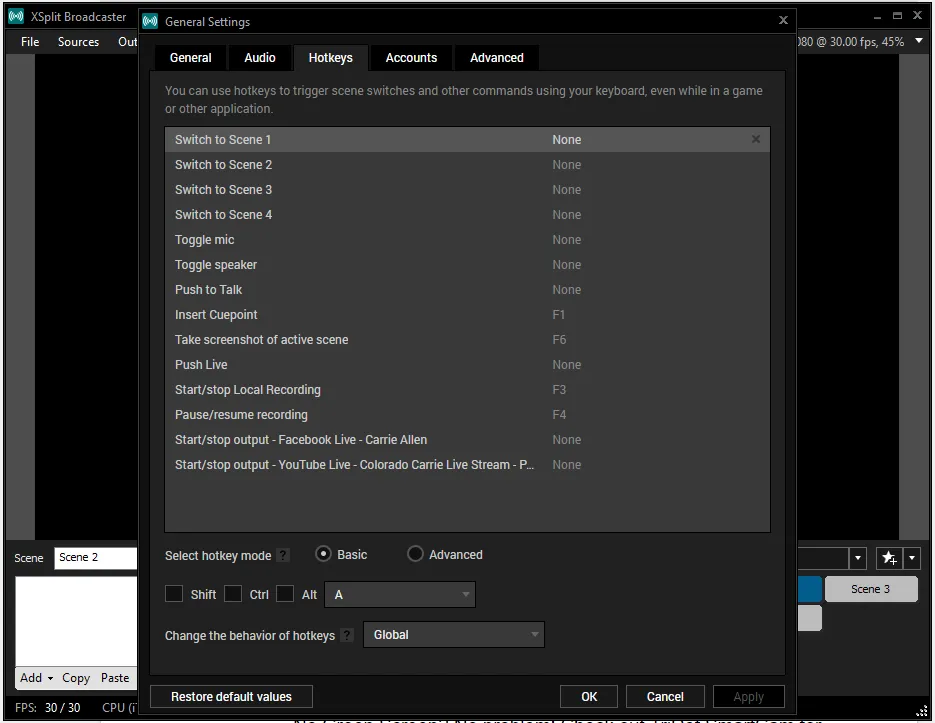Open the hotkey key dropdown showing A
The height and width of the screenshot is (723, 935).
pyautogui.click(x=400, y=595)
